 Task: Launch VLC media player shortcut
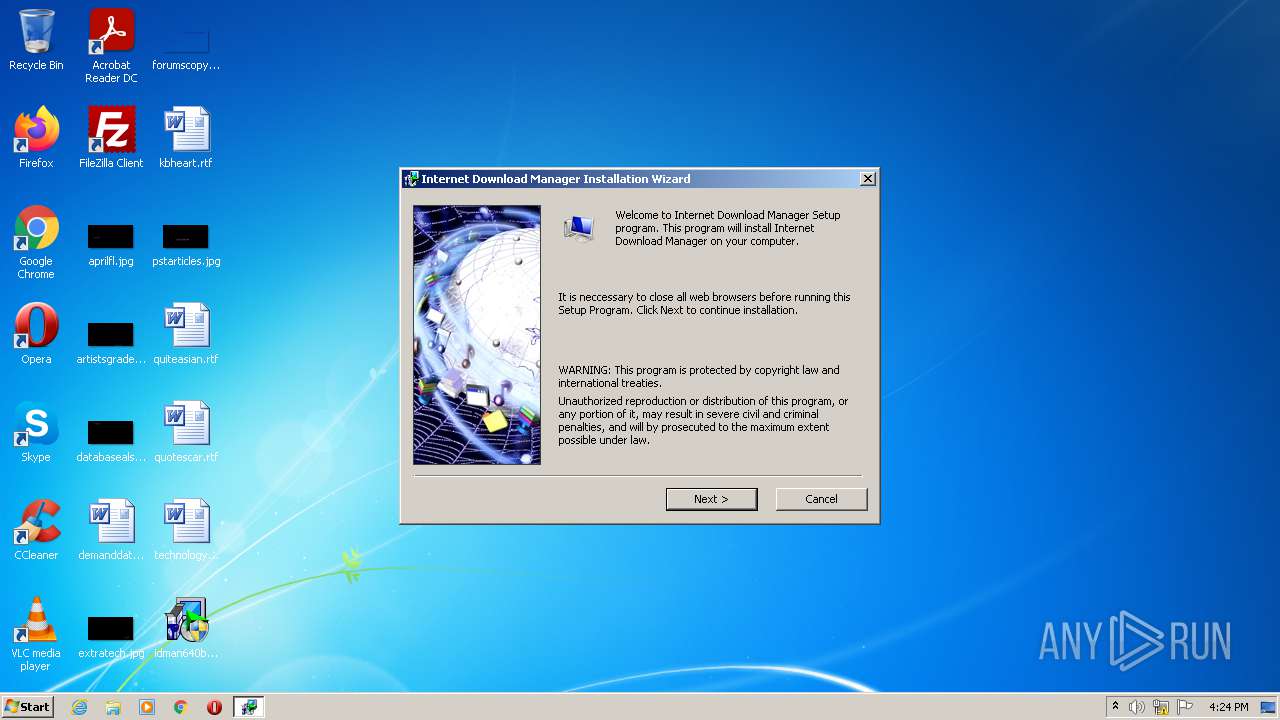tap(36, 634)
